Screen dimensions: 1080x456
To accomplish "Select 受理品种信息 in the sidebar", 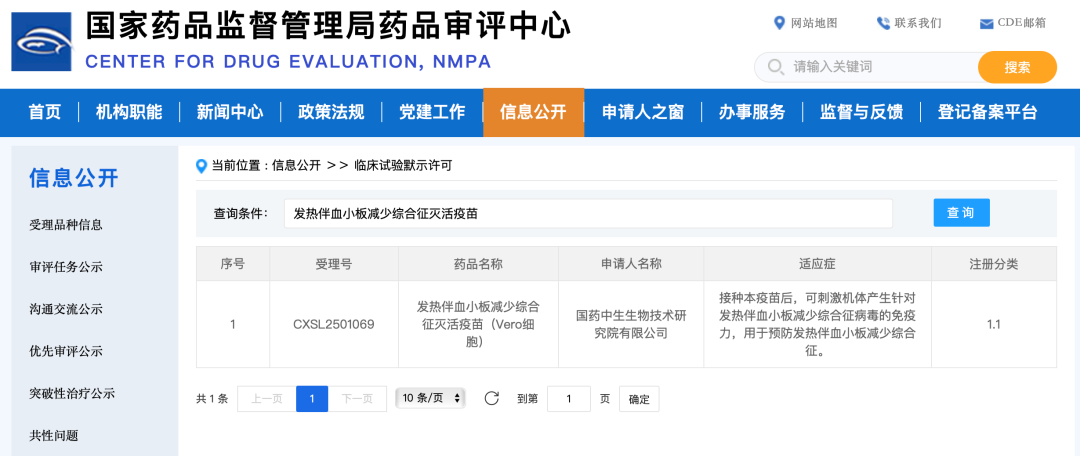I will (66, 225).
